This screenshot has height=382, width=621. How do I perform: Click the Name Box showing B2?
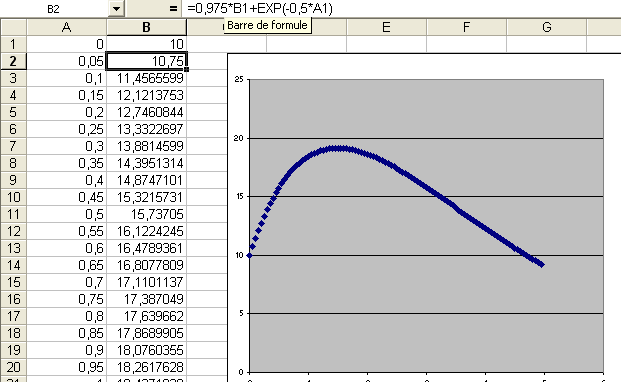click(x=54, y=8)
